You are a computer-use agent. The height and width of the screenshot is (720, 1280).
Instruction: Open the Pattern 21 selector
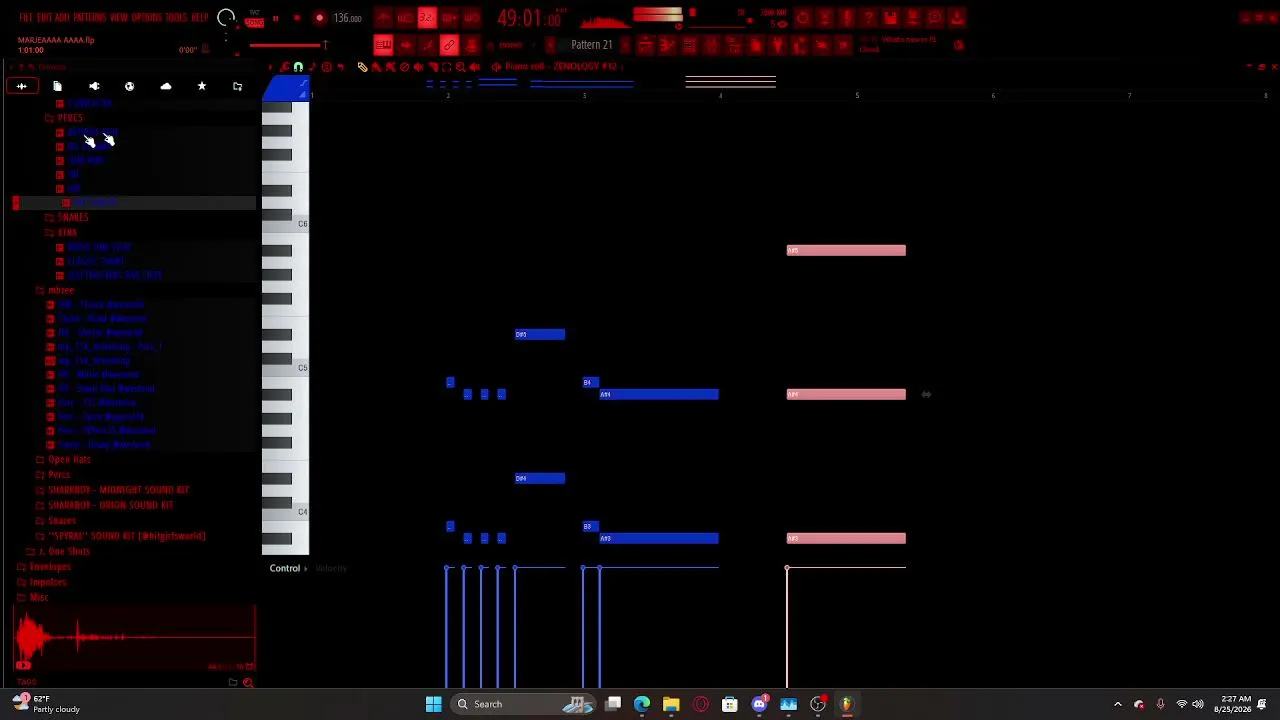(x=591, y=45)
